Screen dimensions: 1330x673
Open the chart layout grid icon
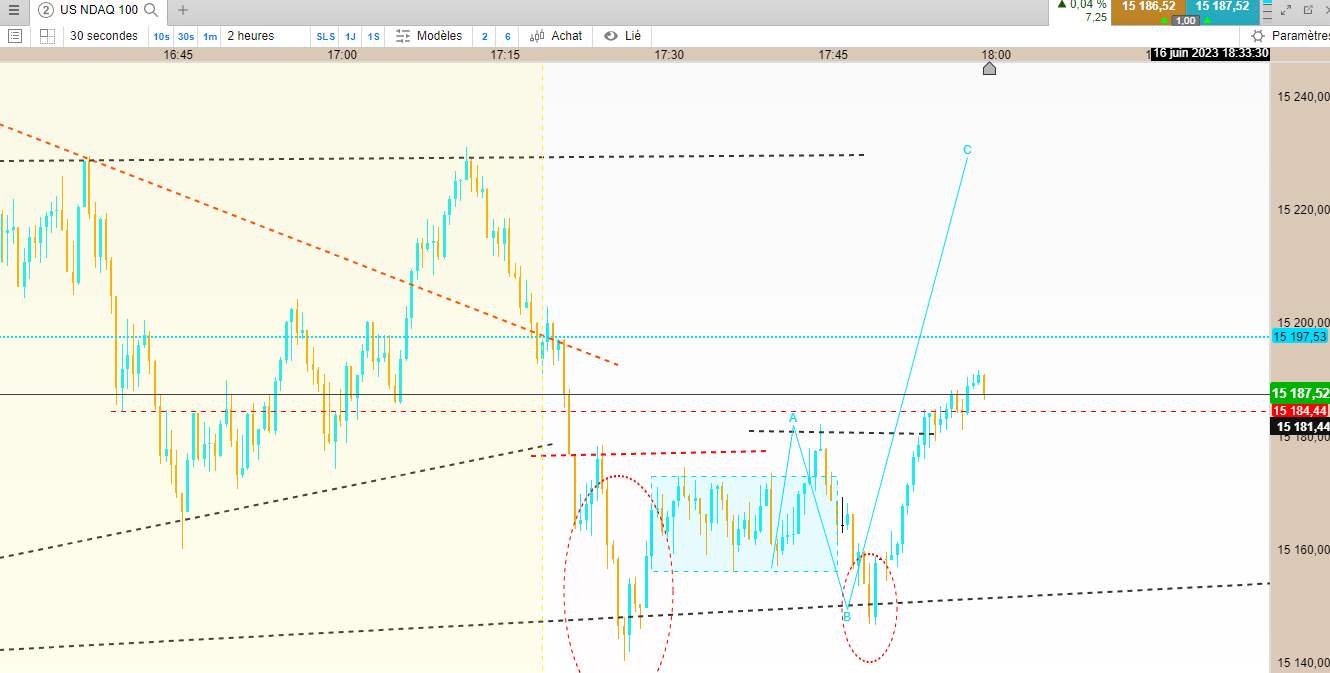click(47, 36)
